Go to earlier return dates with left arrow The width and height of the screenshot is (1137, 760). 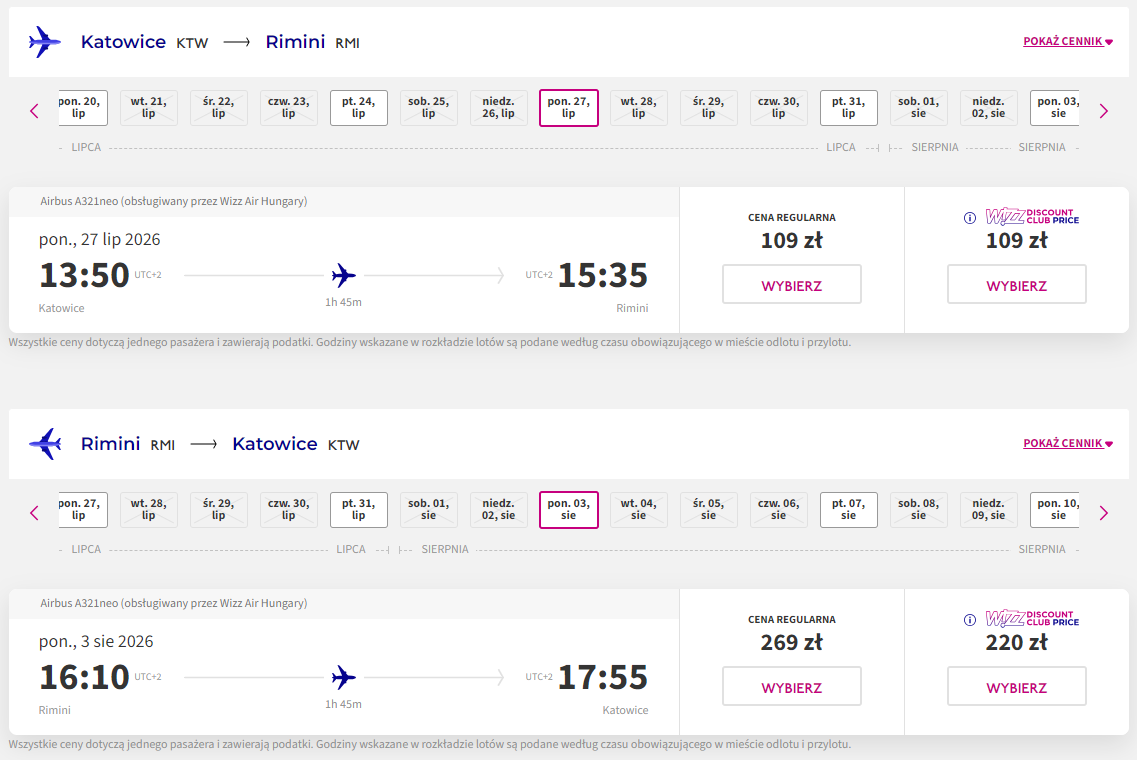tap(34, 513)
